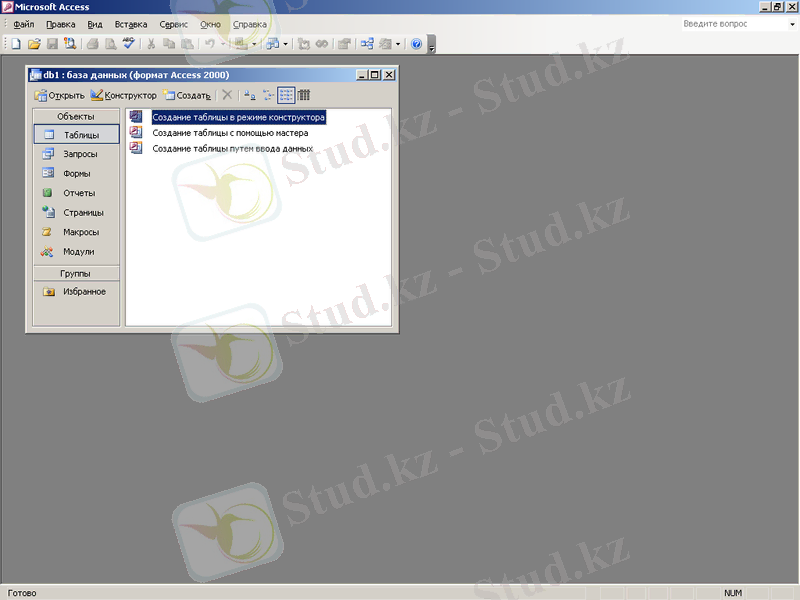Click the icon beside 'Создание таблицы путем ввода данных'
Screen dimensions: 800x600
(136, 148)
